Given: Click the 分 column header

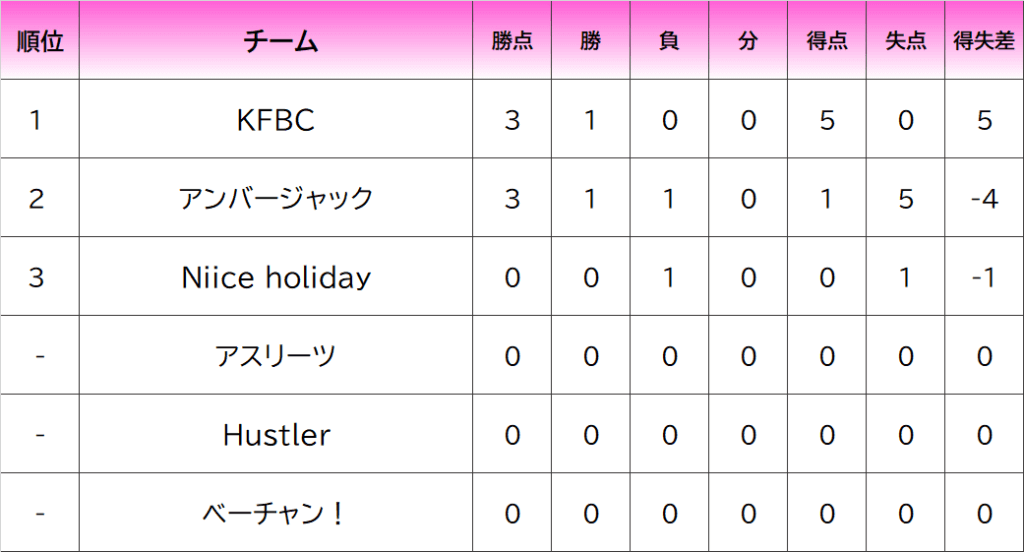Looking at the screenshot, I should [748, 41].
